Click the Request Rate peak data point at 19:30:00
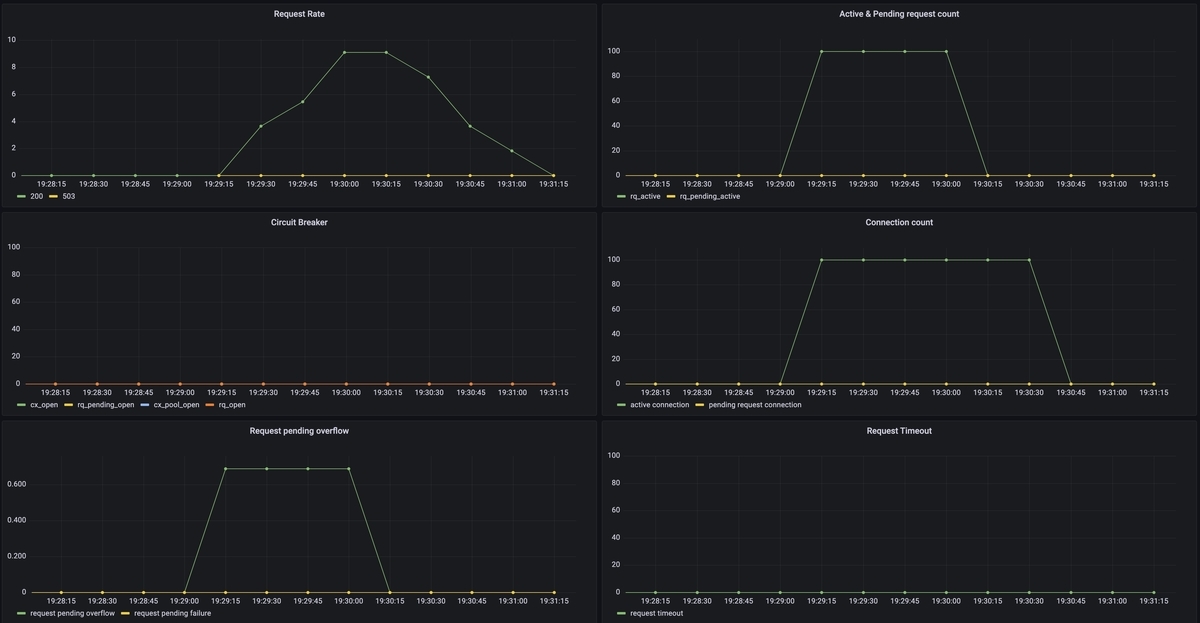Screen dimensions: 1200x623 point(344,52)
